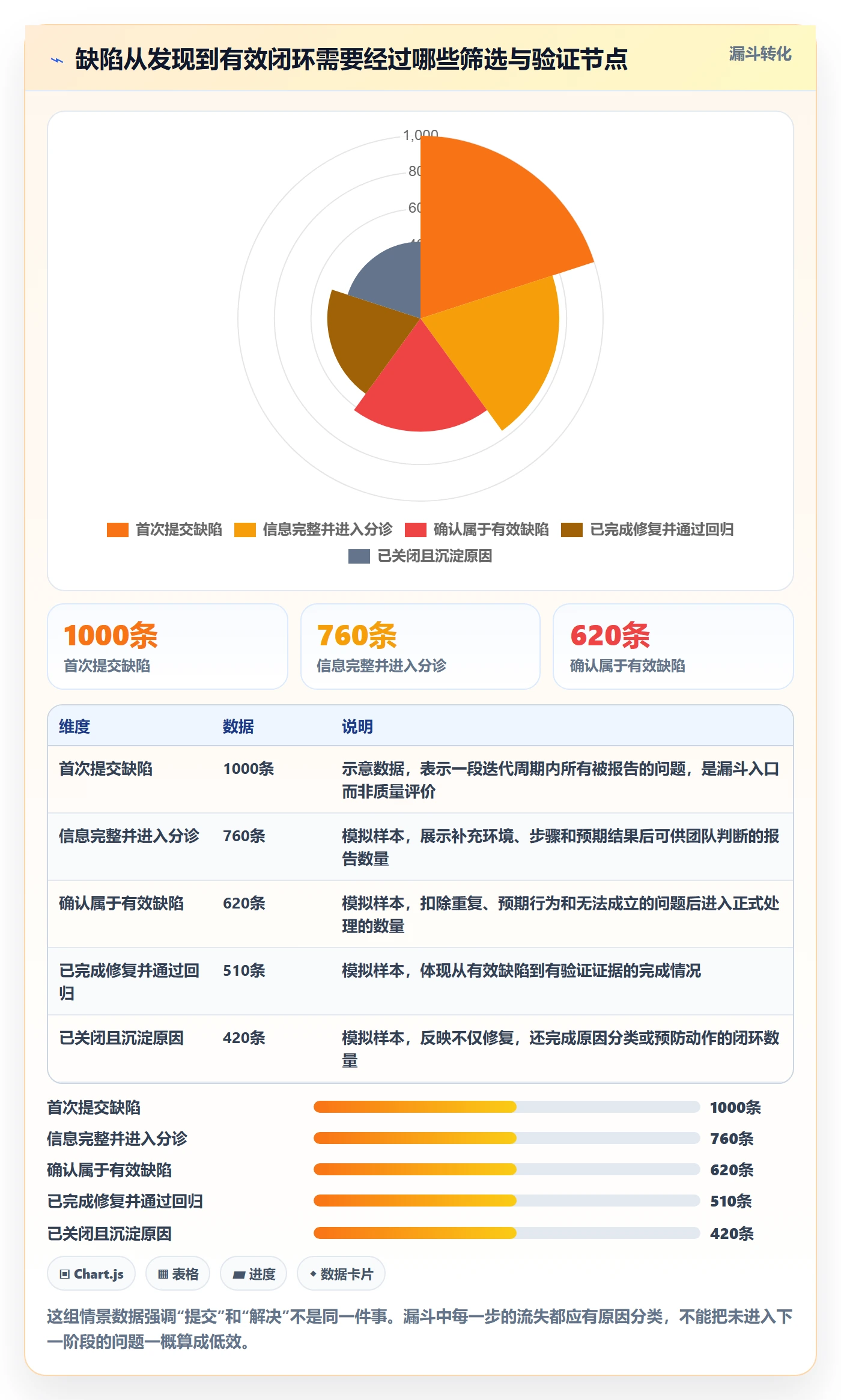The width and height of the screenshot is (841, 1400).
Task: Click the 信息完整并进入分诊 progress bar
Action: [506, 1138]
